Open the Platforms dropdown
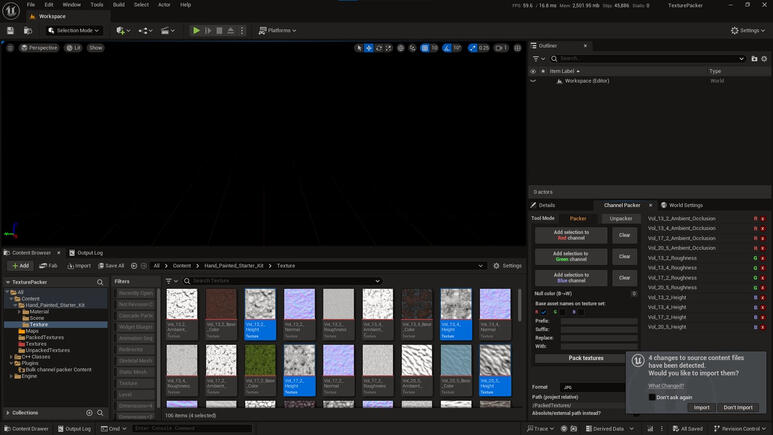773x435 pixels. pyautogui.click(x=278, y=31)
